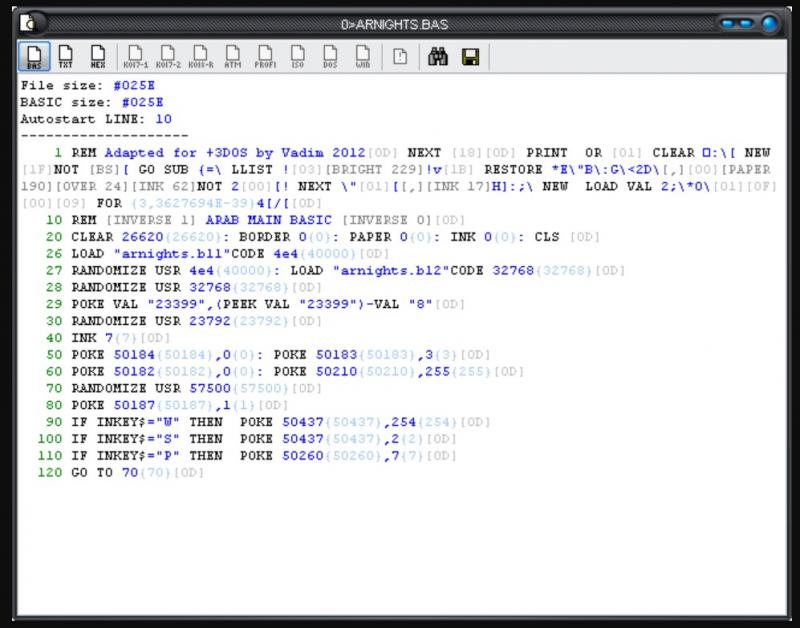Select DOS encoding icon

point(330,57)
